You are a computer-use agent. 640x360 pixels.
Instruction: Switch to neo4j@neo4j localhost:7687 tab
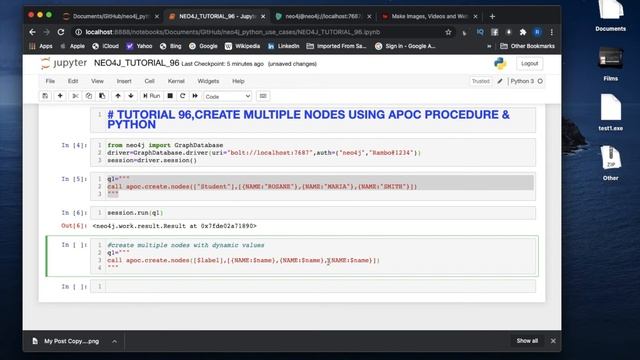click(x=322, y=16)
